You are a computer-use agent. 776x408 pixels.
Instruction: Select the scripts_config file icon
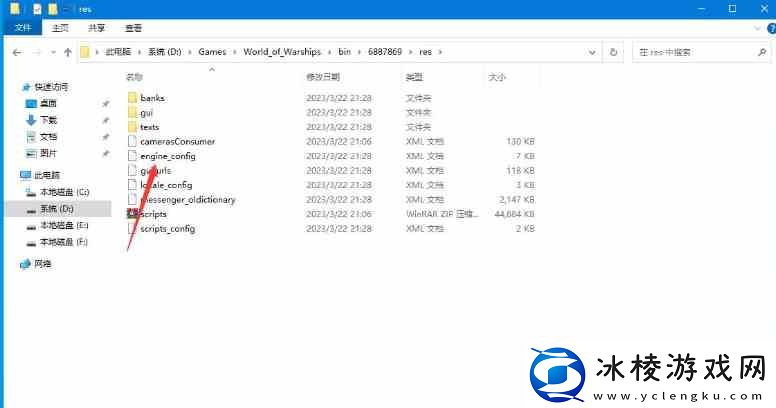[132, 228]
